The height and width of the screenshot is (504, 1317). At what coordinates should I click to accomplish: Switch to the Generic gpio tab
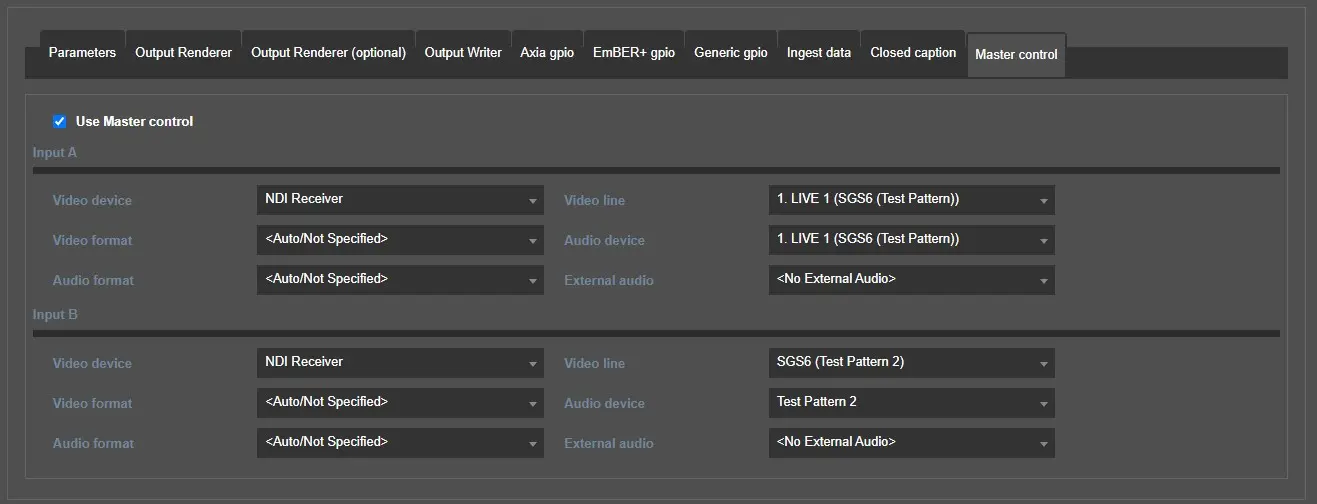[x=730, y=53]
